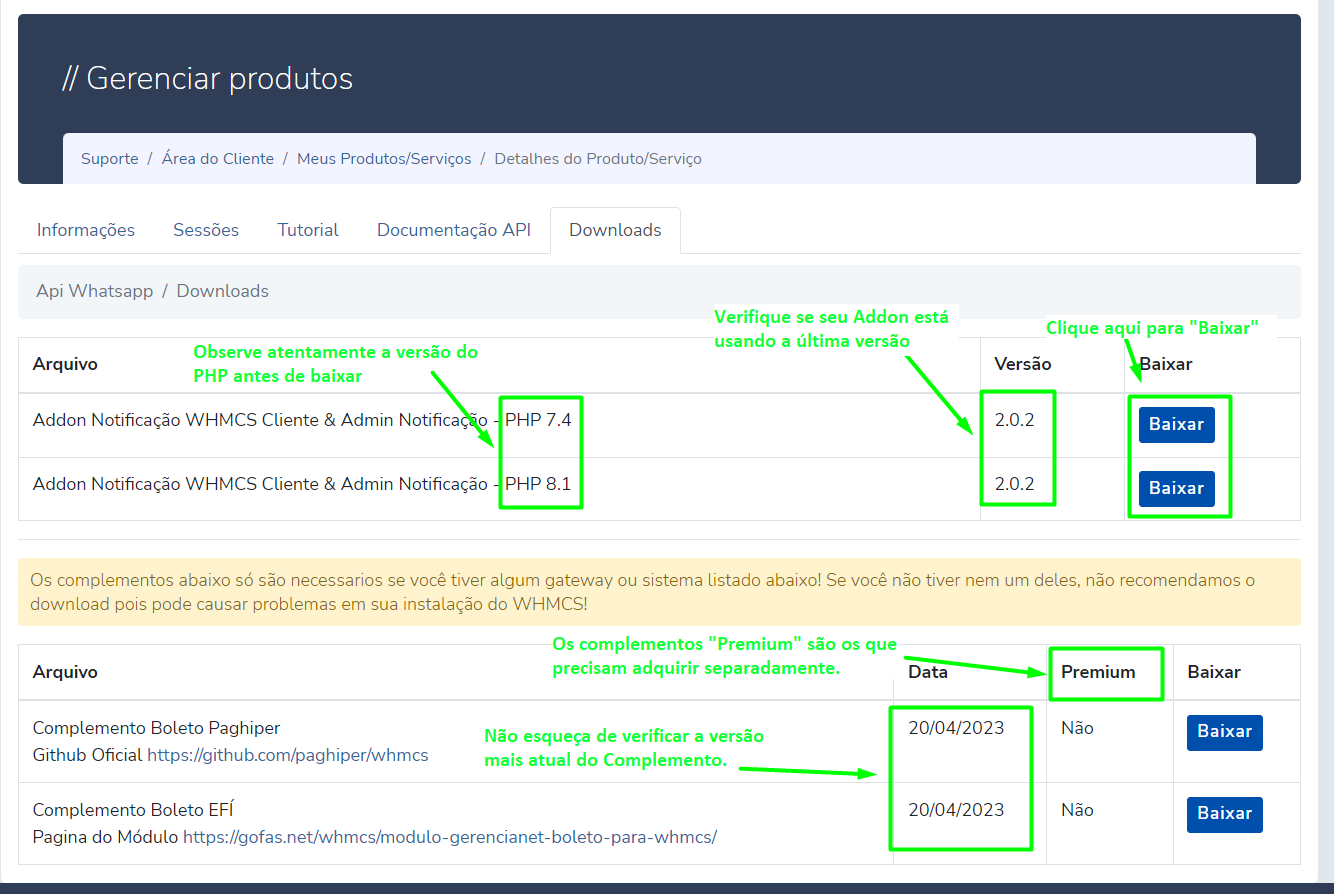
Task: Open the github.com/paghiper/whmcs link
Action: pyautogui.click(x=288, y=755)
